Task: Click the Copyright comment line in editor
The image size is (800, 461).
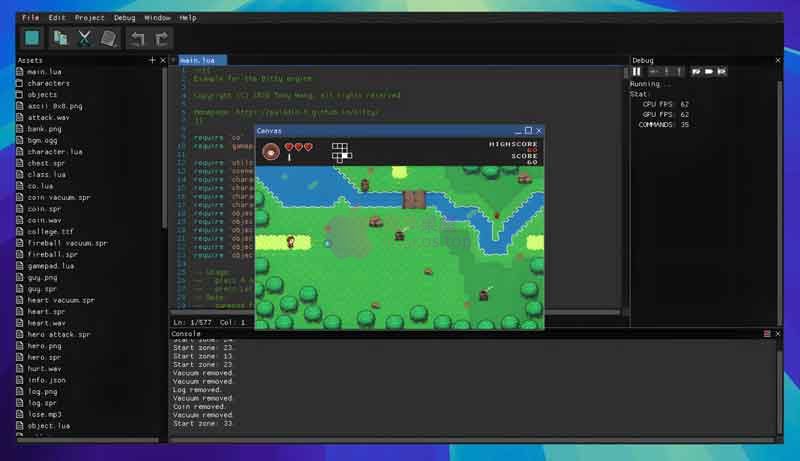Action: tap(296, 95)
